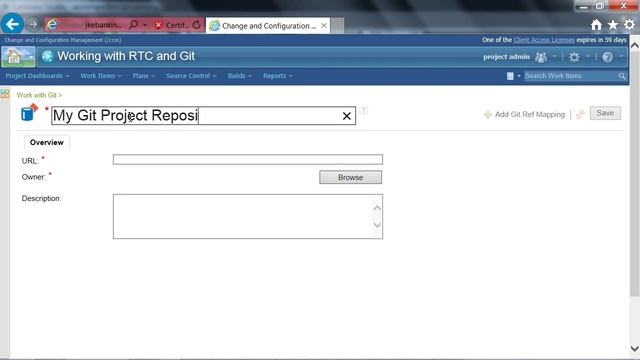This screenshot has width=640, height=360.
Task: Click the Save button
Action: pyautogui.click(x=605, y=113)
